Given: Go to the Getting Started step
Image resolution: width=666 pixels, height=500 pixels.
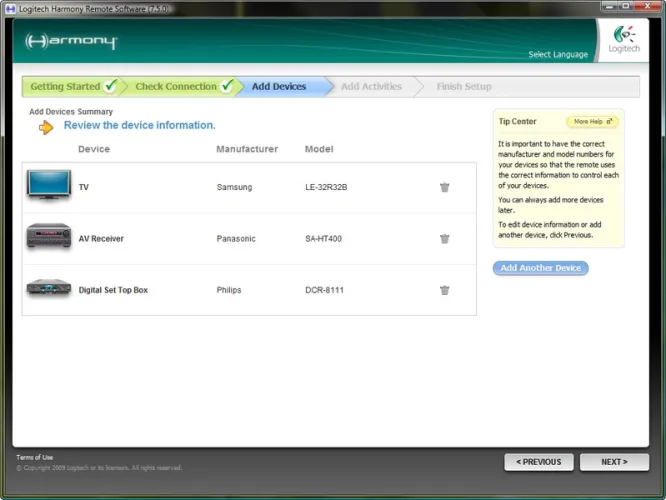Looking at the screenshot, I should [66, 87].
